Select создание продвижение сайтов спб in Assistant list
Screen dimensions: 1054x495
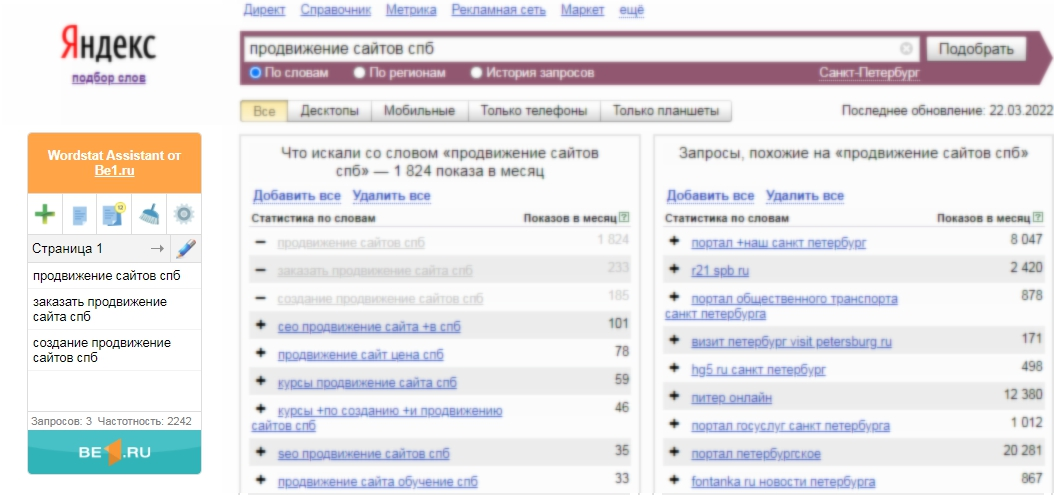(114, 350)
